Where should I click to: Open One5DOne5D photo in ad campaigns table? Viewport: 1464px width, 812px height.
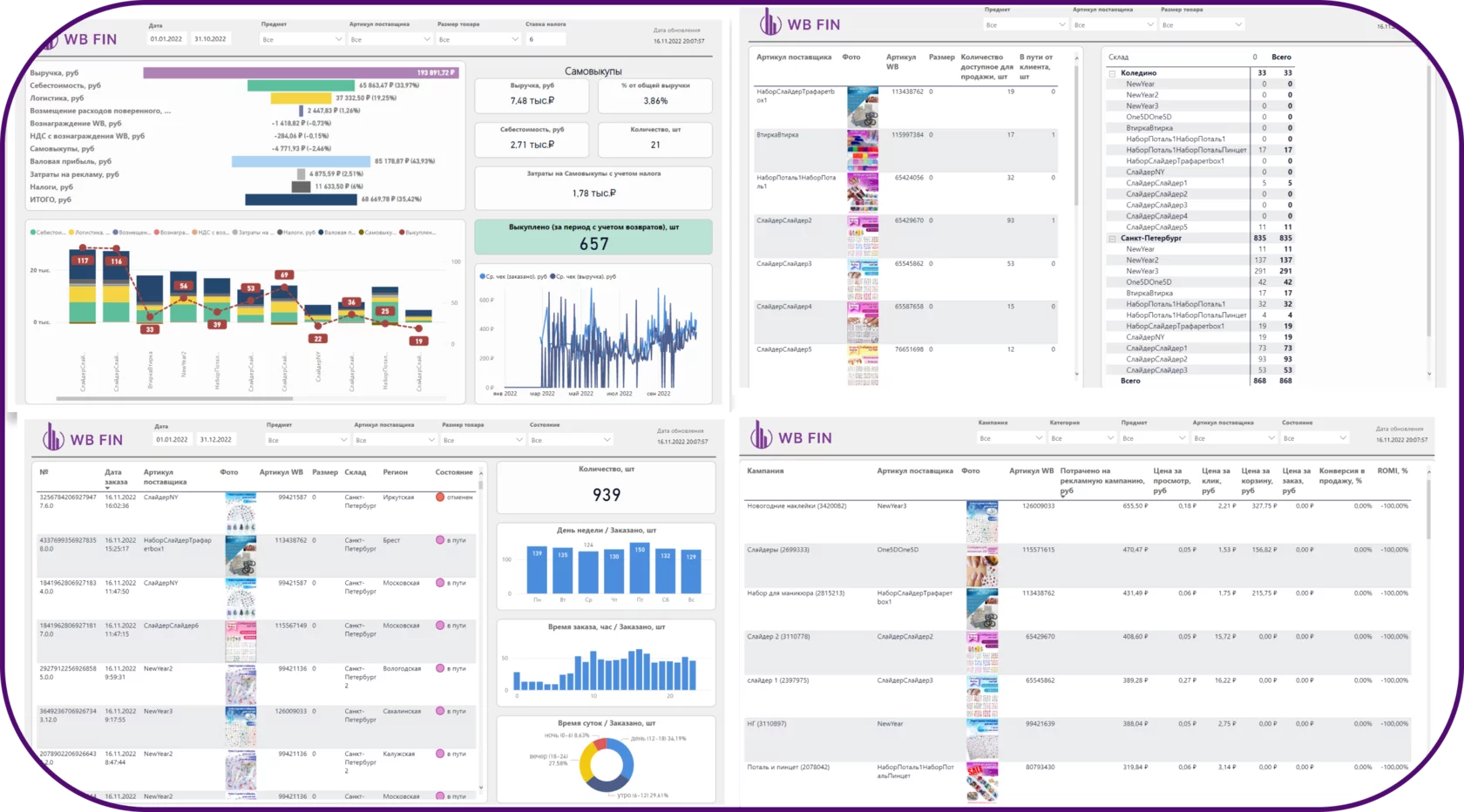(982, 565)
